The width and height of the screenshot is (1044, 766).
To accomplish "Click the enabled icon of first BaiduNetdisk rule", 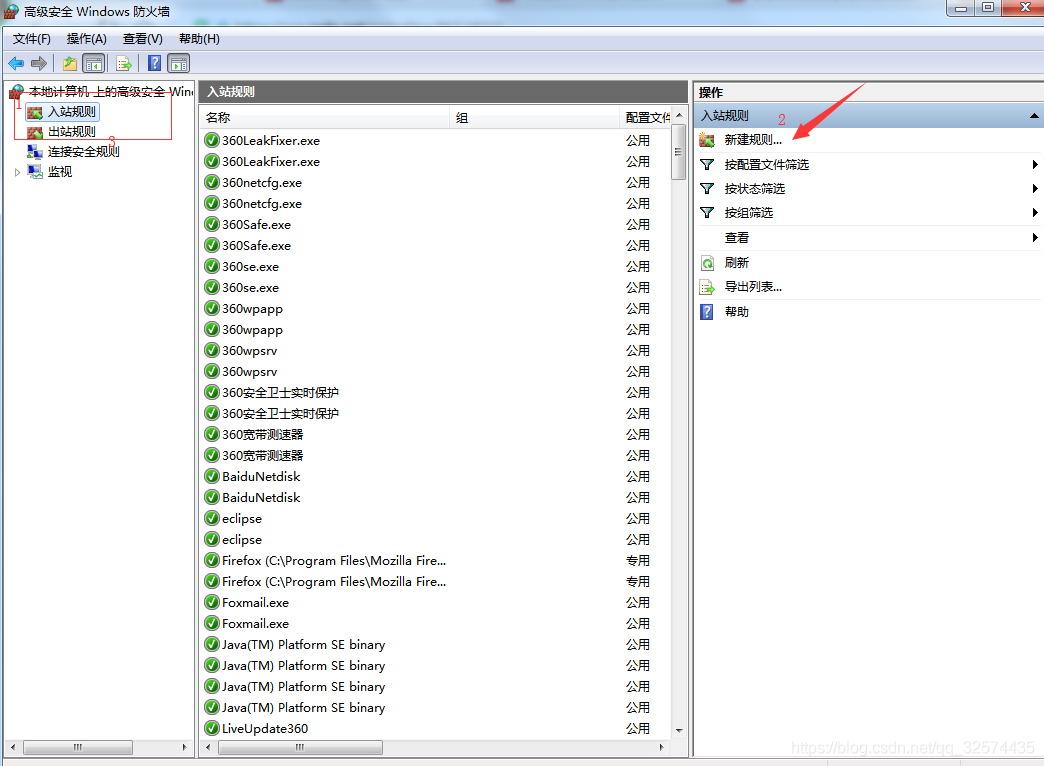I will click(212, 476).
